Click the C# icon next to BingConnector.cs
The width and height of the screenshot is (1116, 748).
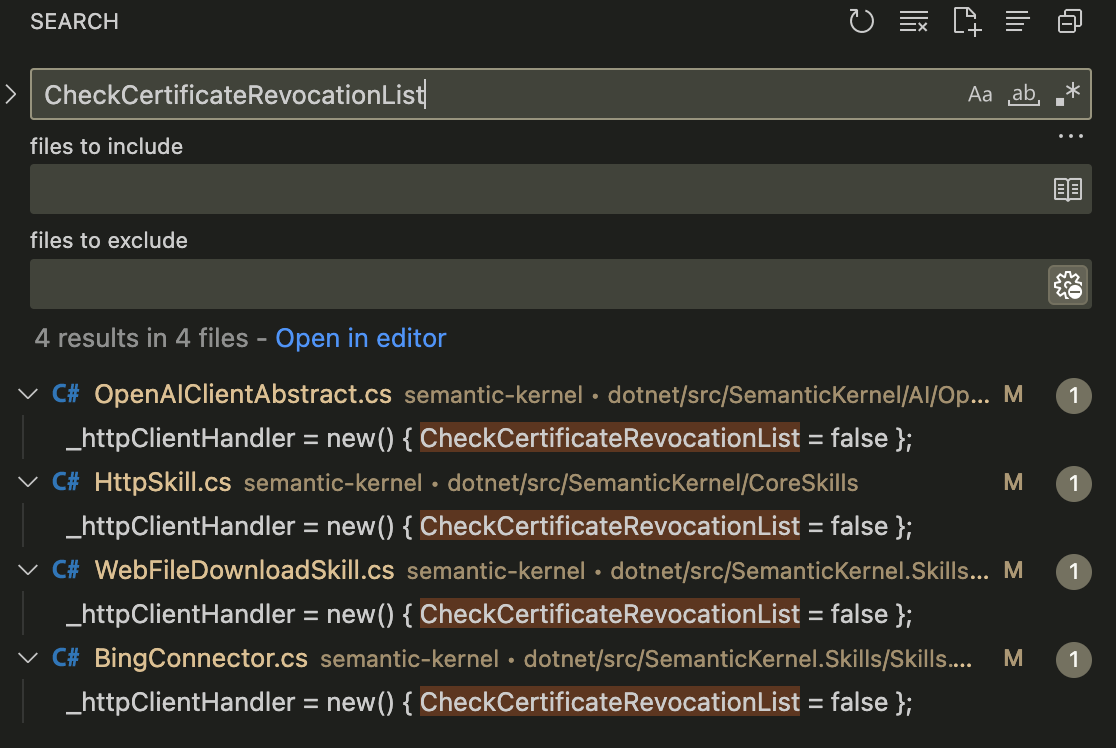[64, 658]
